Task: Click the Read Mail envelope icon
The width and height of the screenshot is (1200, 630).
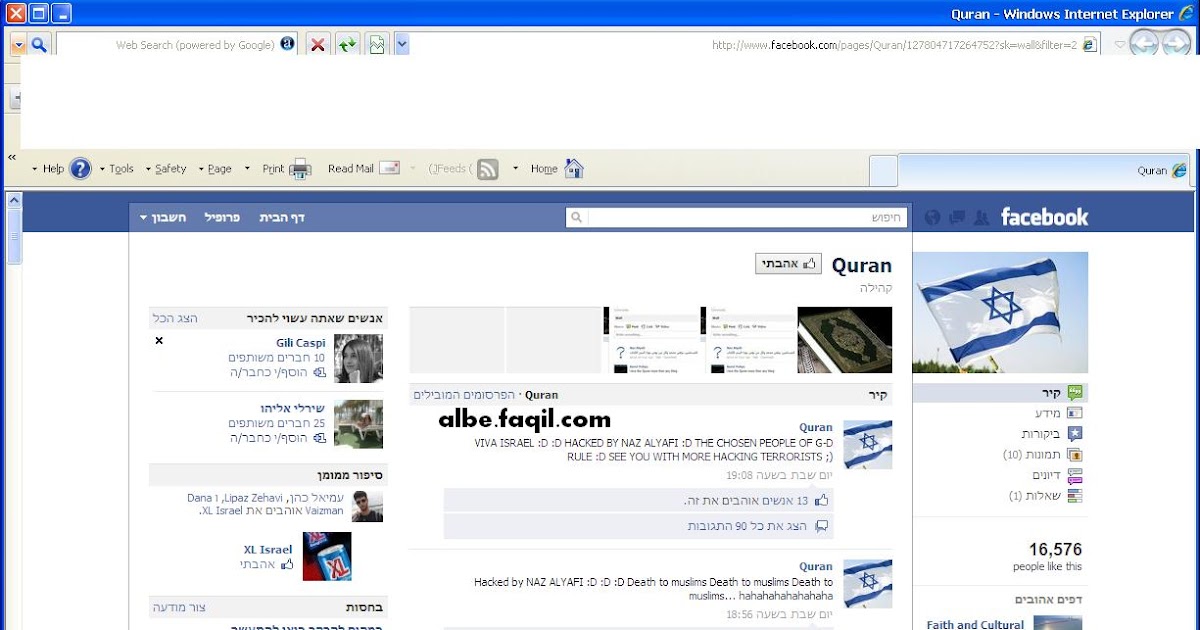Action: click(390, 168)
